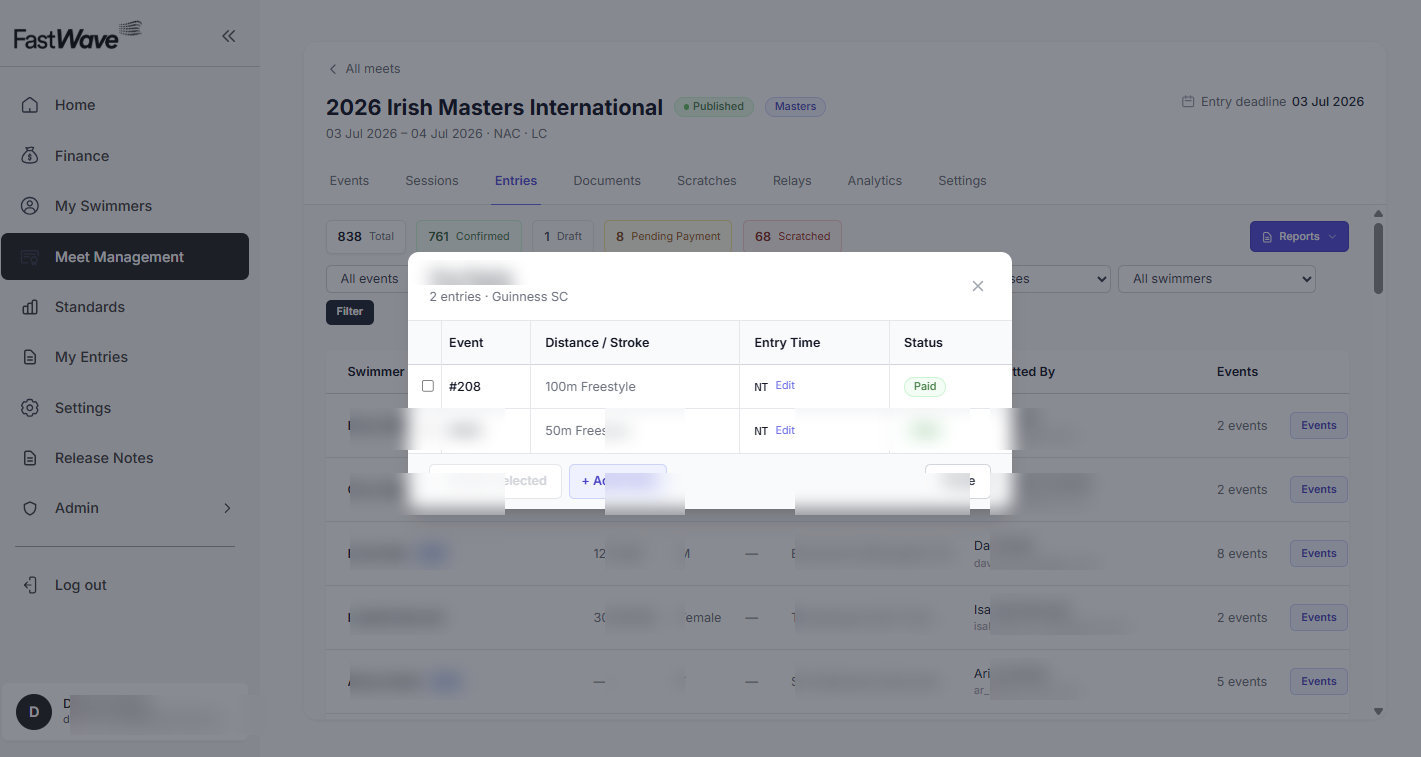Switch to the Sessions tab
Viewport: 1421px width, 757px height.
[x=432, y=181]
